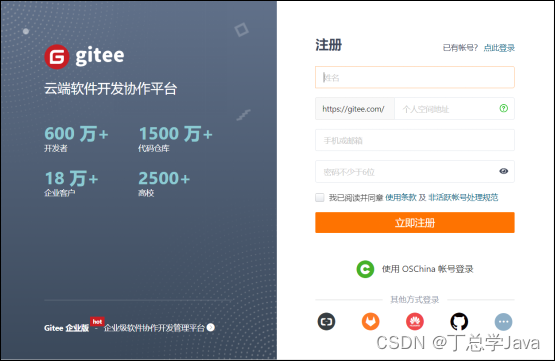Screen dimensions: 555x361
Task: Click the 云端软件开发协作平台 slogan
Action: point(110,89)
